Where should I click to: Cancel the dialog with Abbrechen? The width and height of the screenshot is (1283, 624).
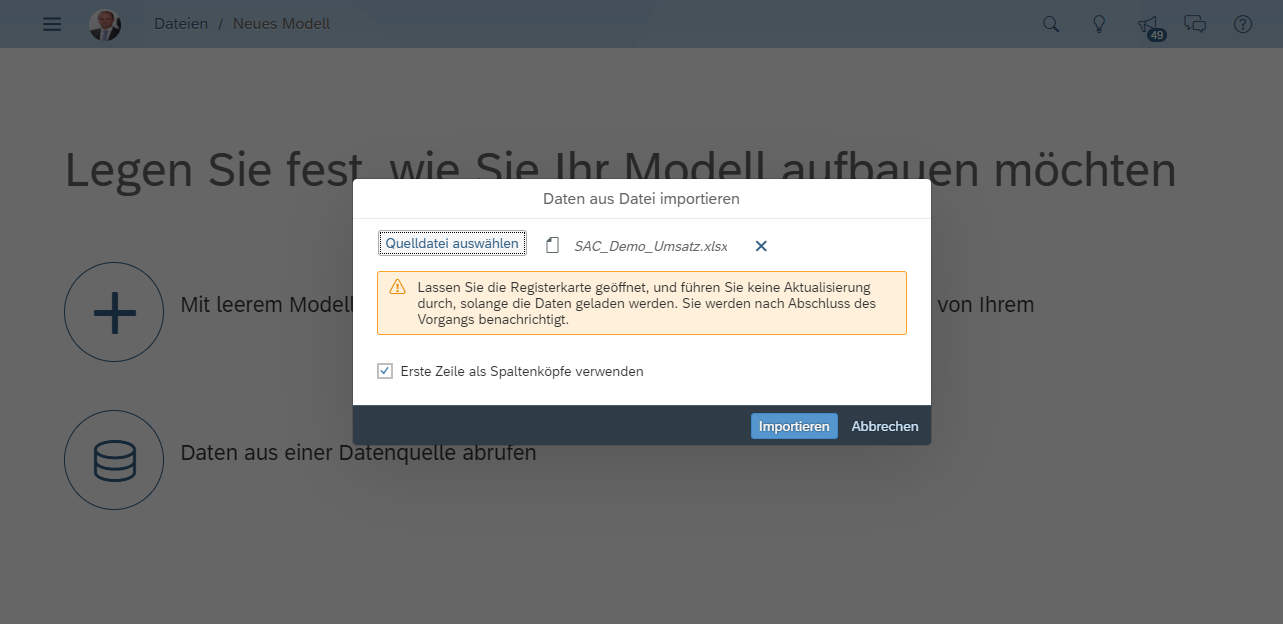point(885,426)
